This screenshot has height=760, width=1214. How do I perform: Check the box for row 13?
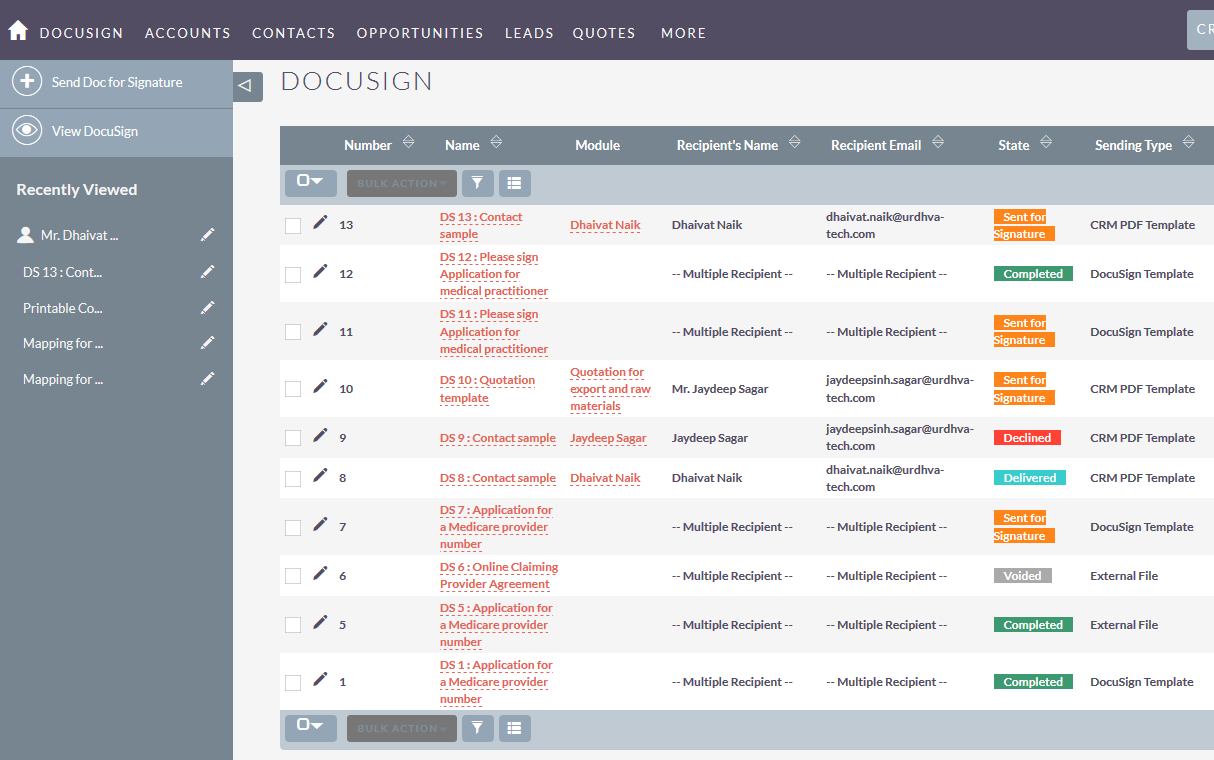(x=293, y=226)
